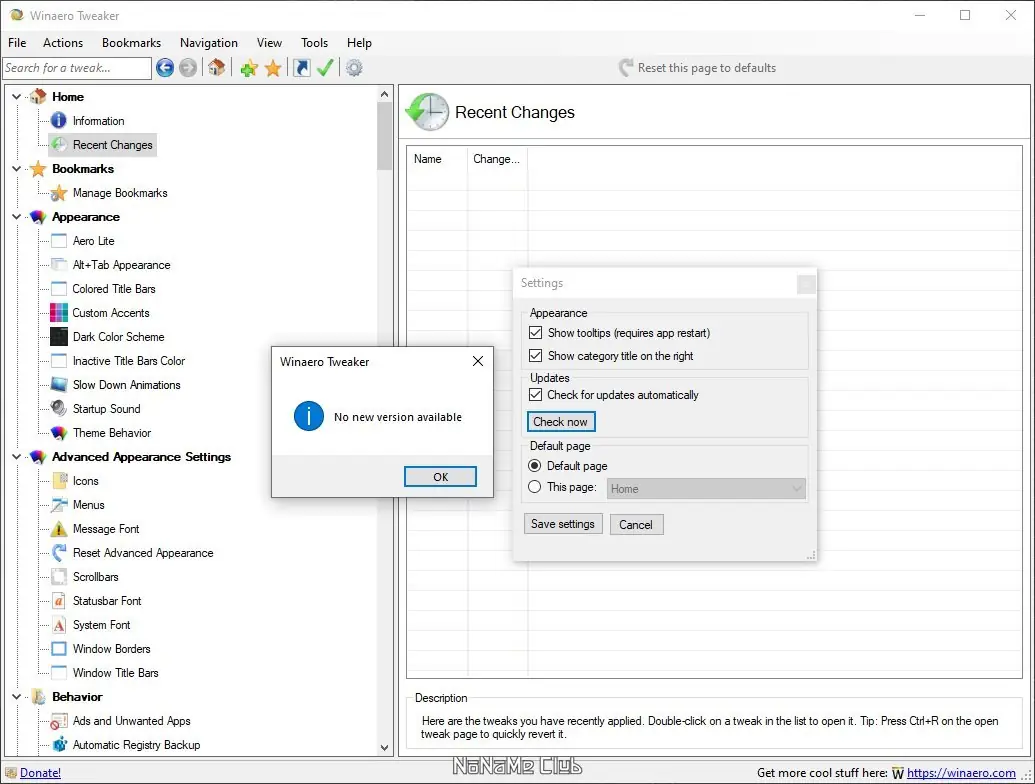Click the tree scrollbar down arrow
The width and height of the screenshot is (1035, 784).
click(x=385, y=748)
